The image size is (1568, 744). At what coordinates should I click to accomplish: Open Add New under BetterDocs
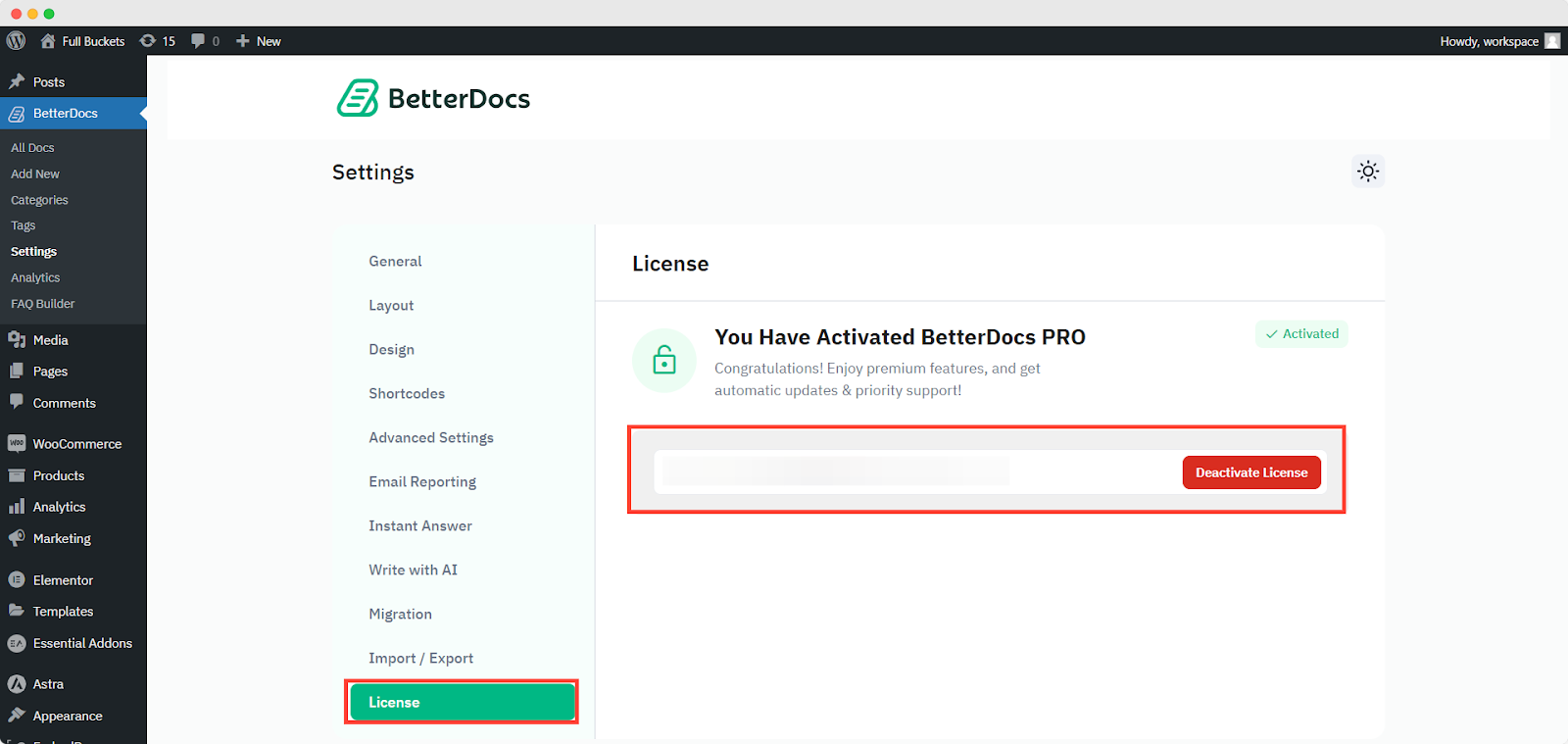click(x=35, y=174)
